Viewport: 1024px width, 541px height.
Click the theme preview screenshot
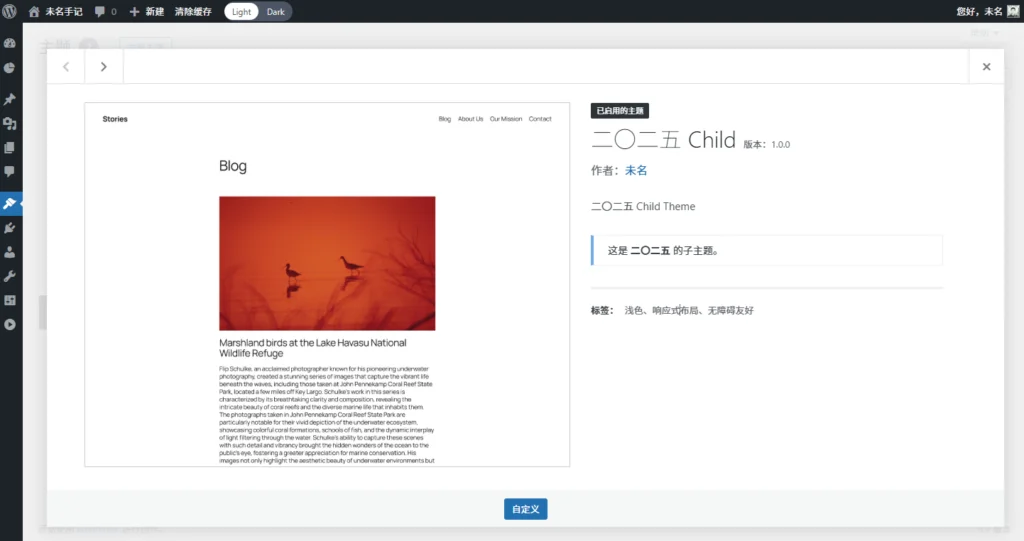tap(327, 284)
